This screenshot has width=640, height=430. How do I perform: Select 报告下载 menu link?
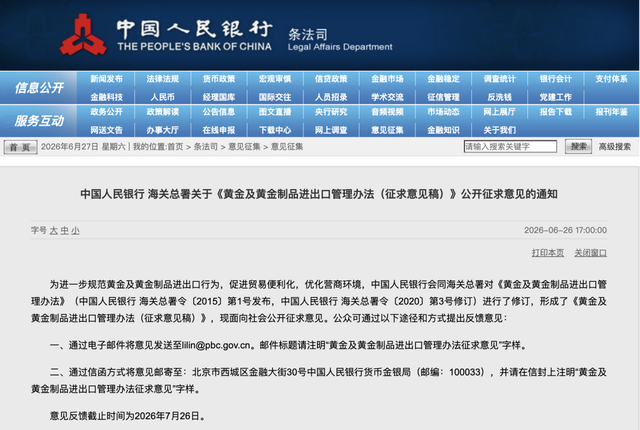[556, 112]
